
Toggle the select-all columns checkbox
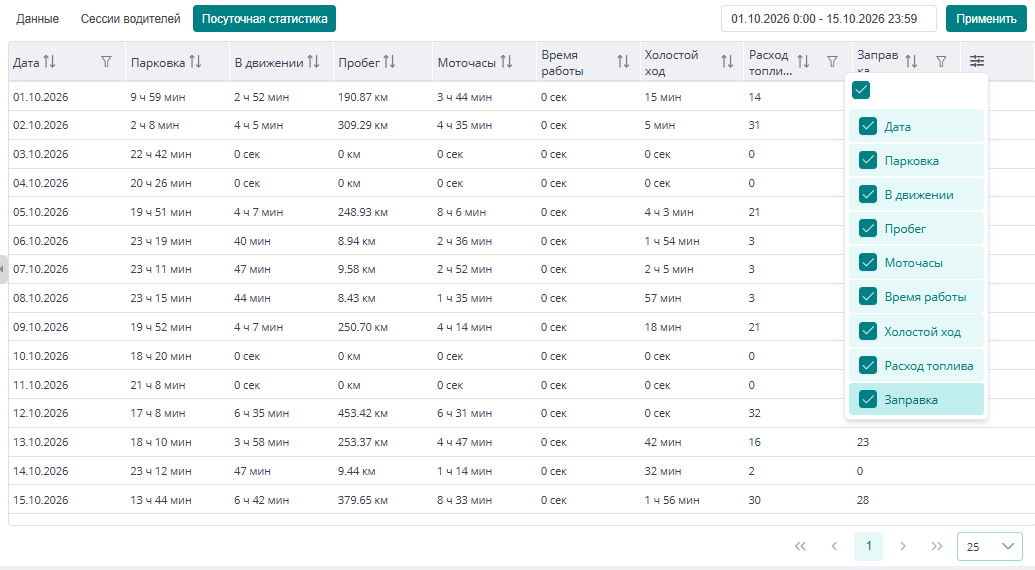pos(861,90)
